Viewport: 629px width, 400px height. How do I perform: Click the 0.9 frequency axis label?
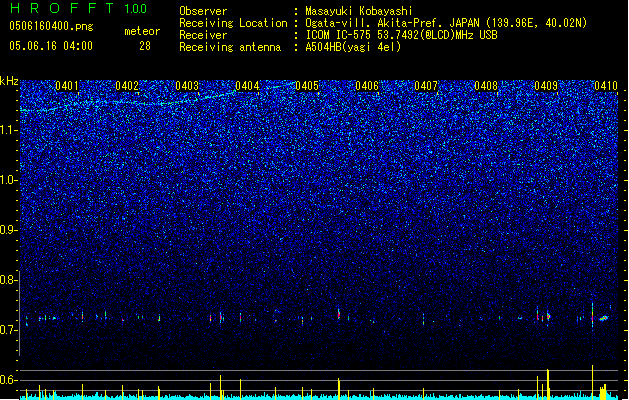click(8, 230)
